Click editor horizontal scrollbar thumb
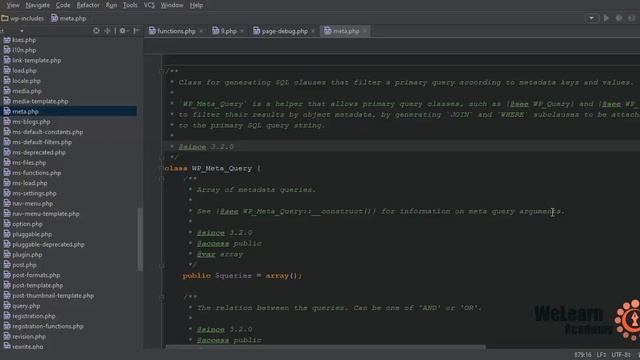 pyautogui.click(x=325, y=347)
